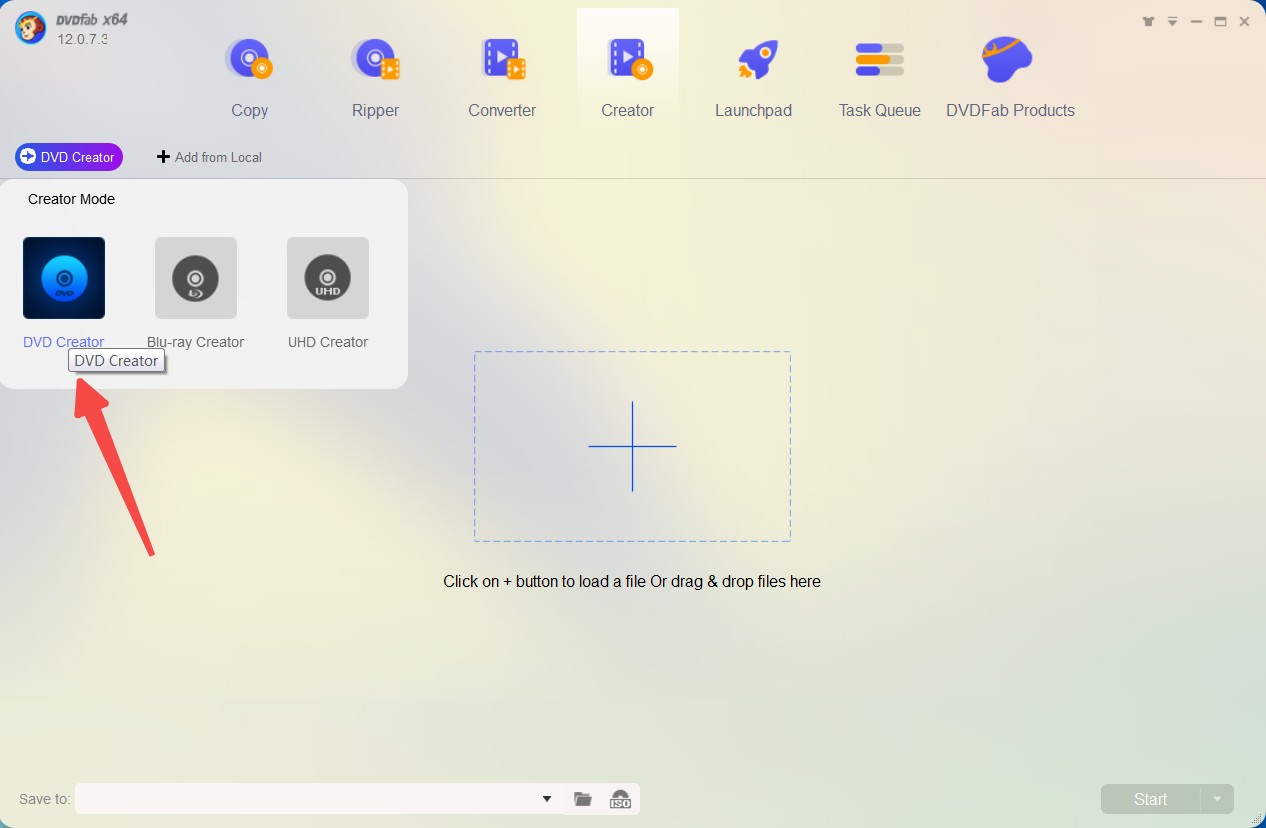This screenshot has width=1266, height=828.
Task: Open the skin theme shirt icon
Action: pyautogui.click(x=1147, y=21)
